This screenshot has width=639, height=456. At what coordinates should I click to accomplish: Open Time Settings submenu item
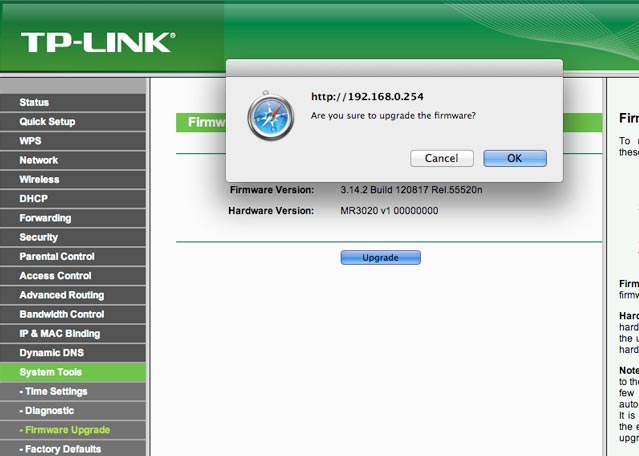click(x=54, y=391)
